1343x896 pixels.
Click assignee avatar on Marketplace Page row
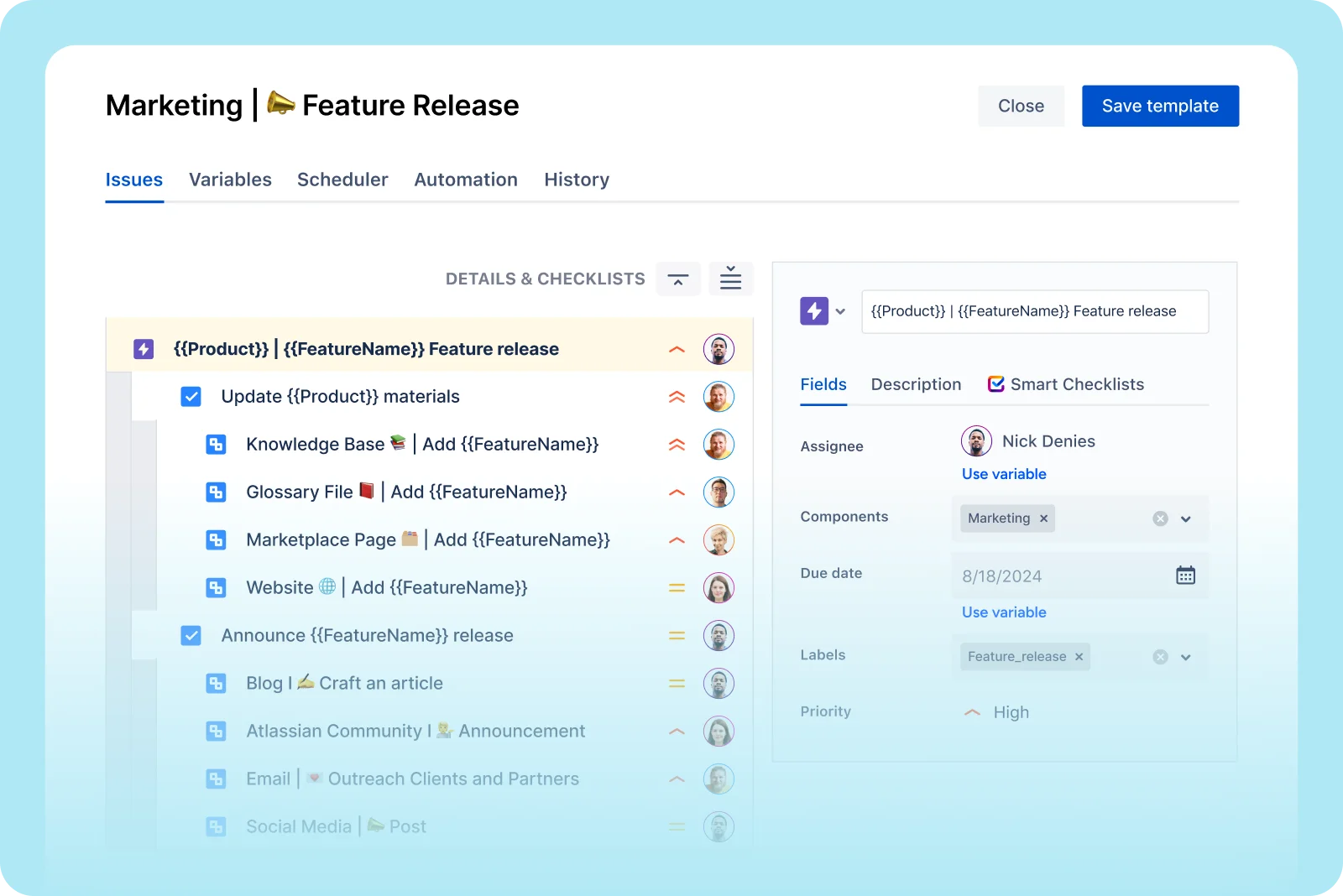pyautogui.click(x=719, y=540)
